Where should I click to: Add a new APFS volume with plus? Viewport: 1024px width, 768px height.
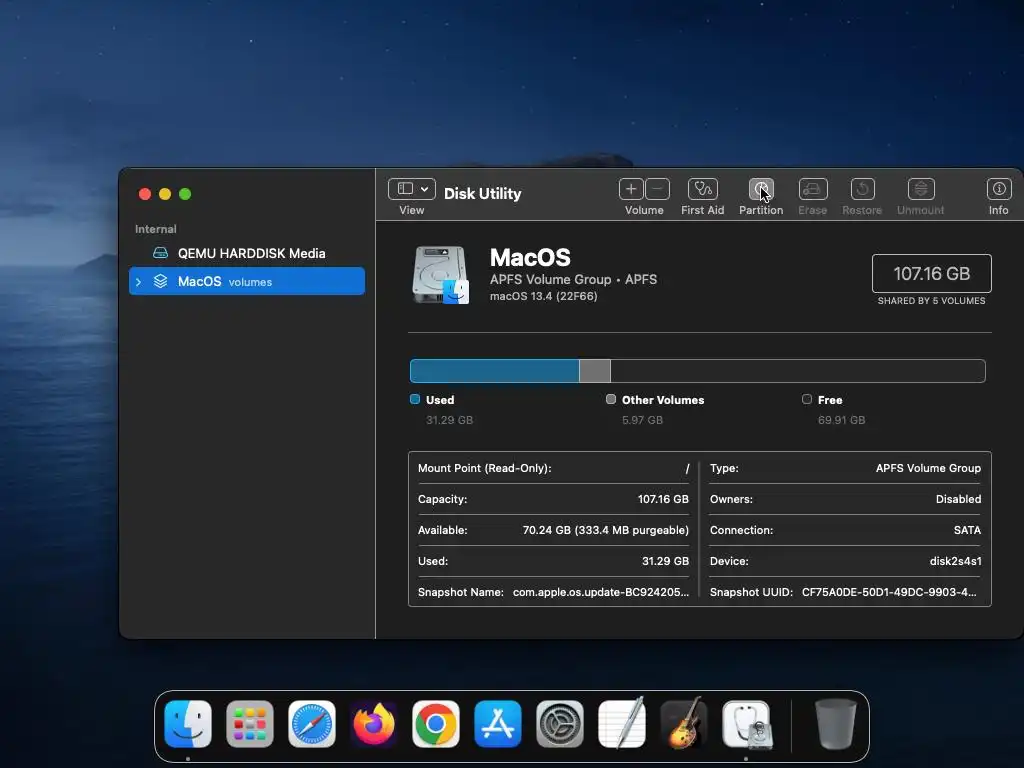point(631,189)
